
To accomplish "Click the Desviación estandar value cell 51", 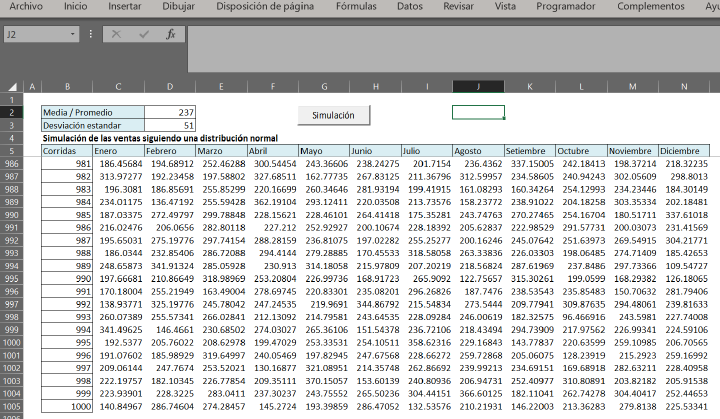I will [170, 125].
